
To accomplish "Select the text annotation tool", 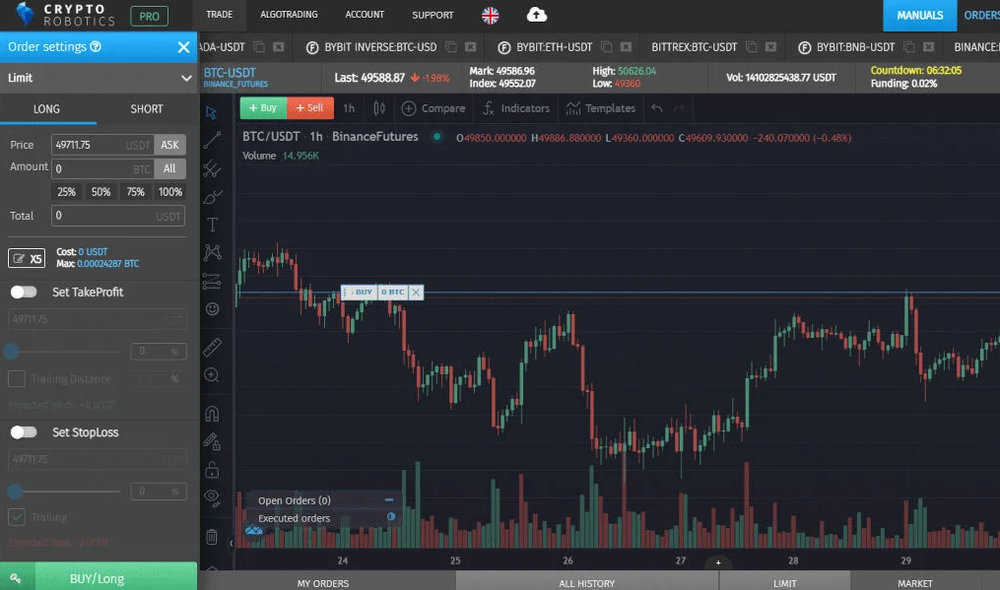I will click(x=212, y=225).
